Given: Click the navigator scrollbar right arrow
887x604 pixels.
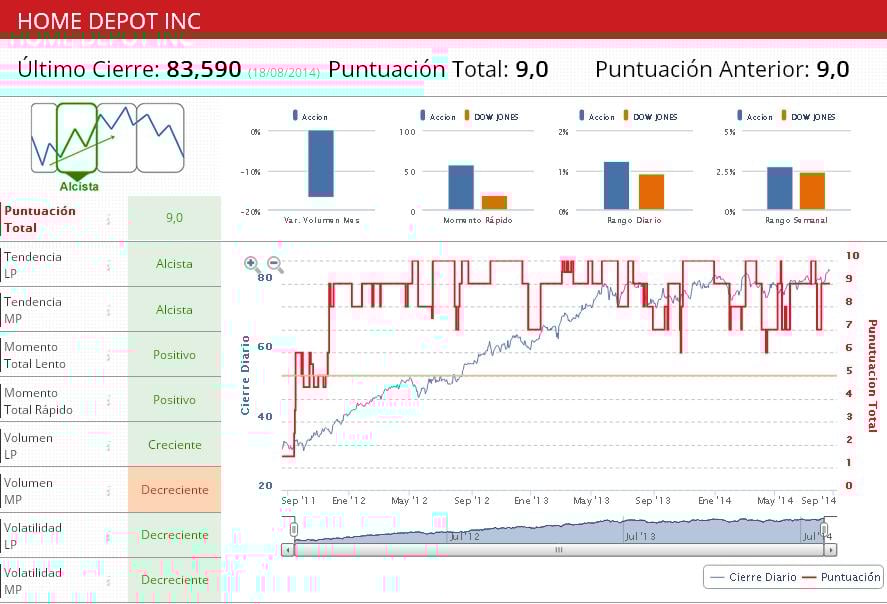Looking at the screenshot, I should point(830,550).
